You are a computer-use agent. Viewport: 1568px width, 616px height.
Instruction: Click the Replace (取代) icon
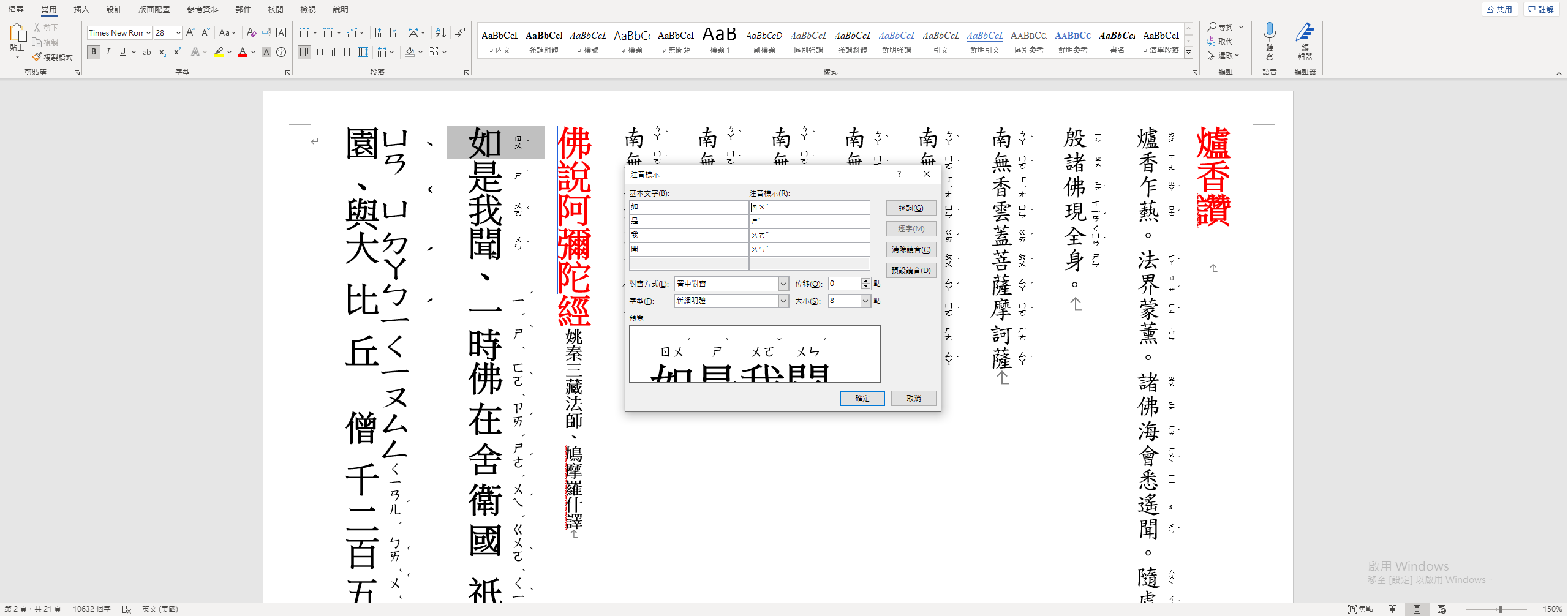point(1211,41)
